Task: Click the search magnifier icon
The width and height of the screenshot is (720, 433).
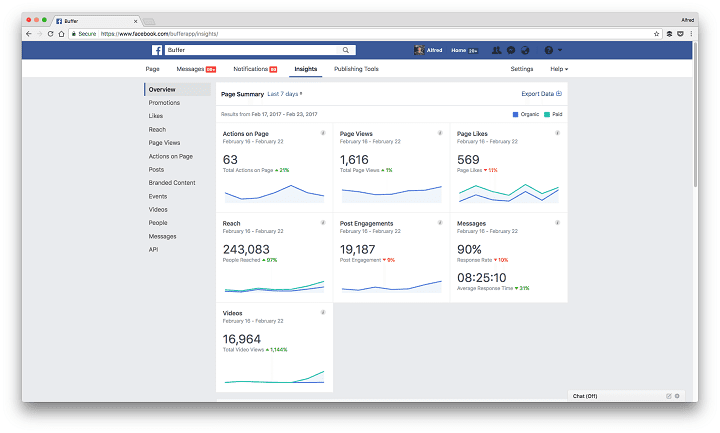Action: click(346, 50)
